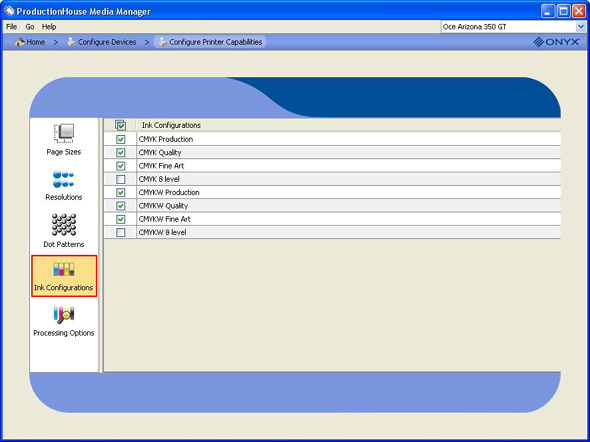This screenshot has height=442, width=590.
Task: Select the CMYK Quality row
Action: coord(332,152)
